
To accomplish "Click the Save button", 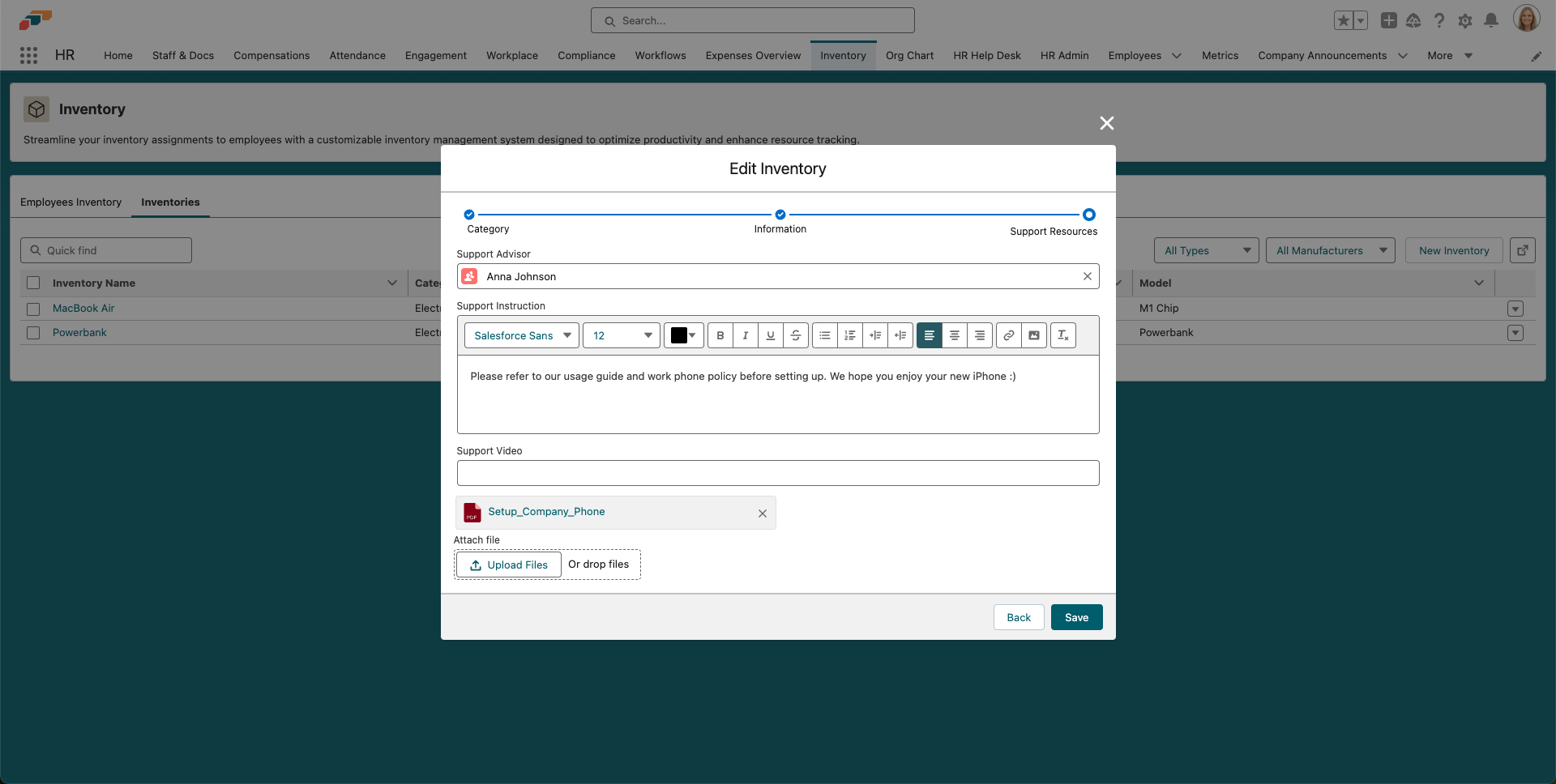I will (1076, 617).
